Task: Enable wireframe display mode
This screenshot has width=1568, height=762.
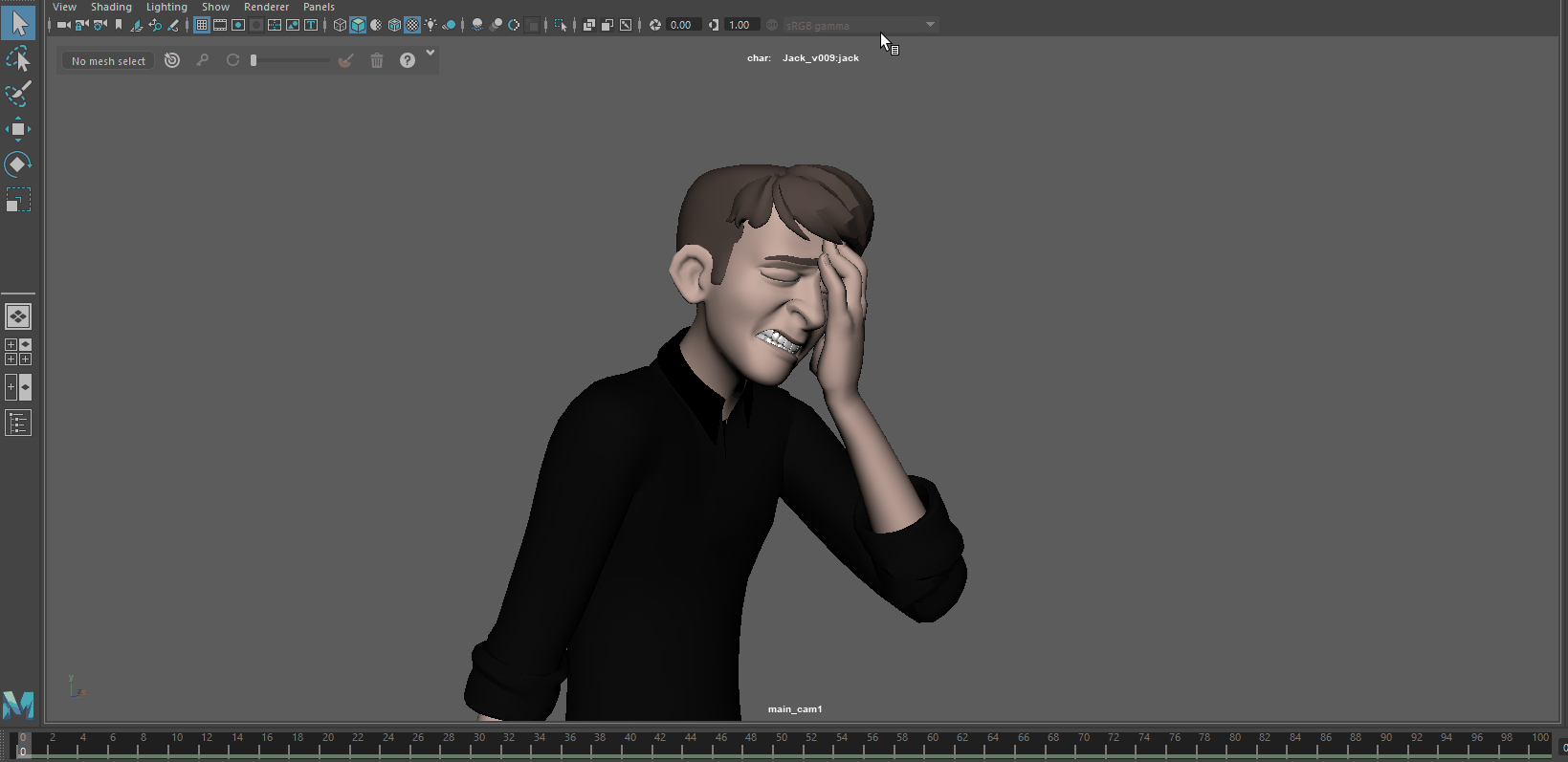Action: click(340, 25)
